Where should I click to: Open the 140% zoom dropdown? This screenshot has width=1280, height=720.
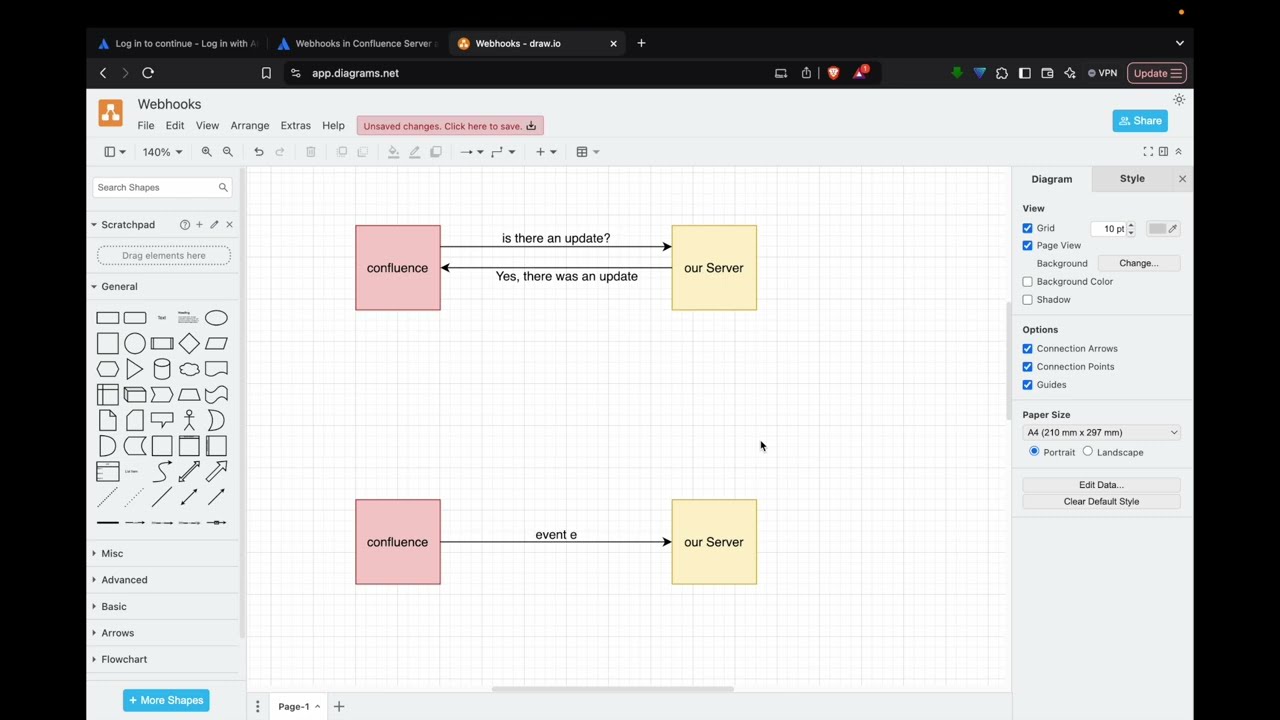tap(162, 152)
